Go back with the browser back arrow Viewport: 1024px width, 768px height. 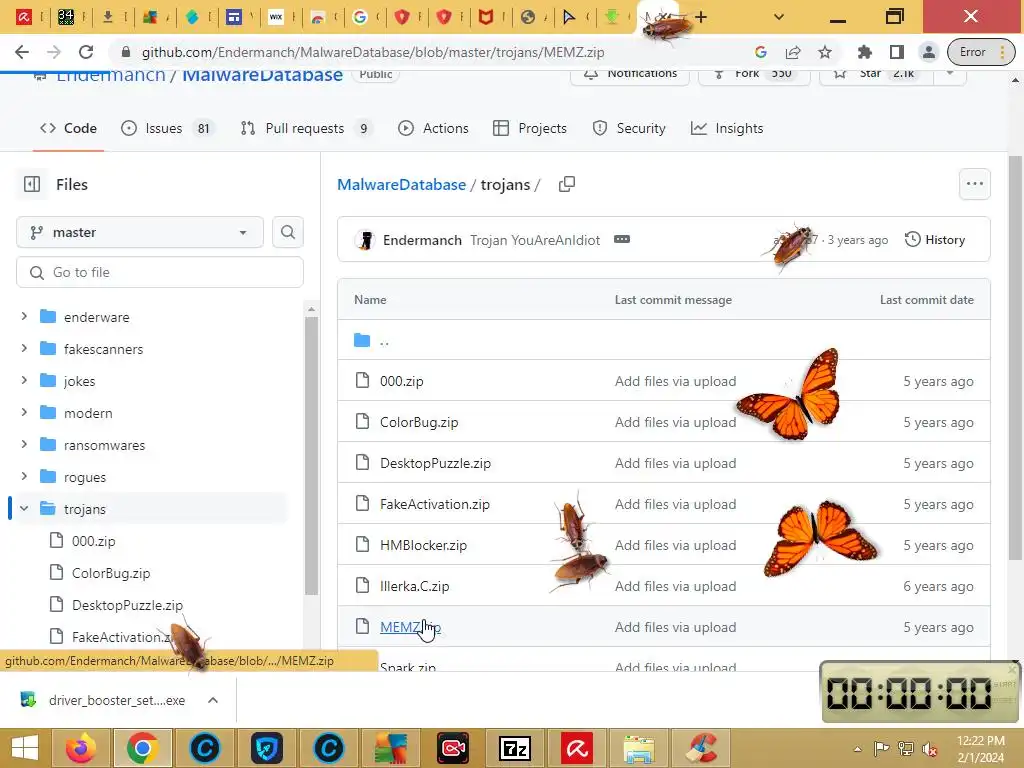tap(22, 52)
